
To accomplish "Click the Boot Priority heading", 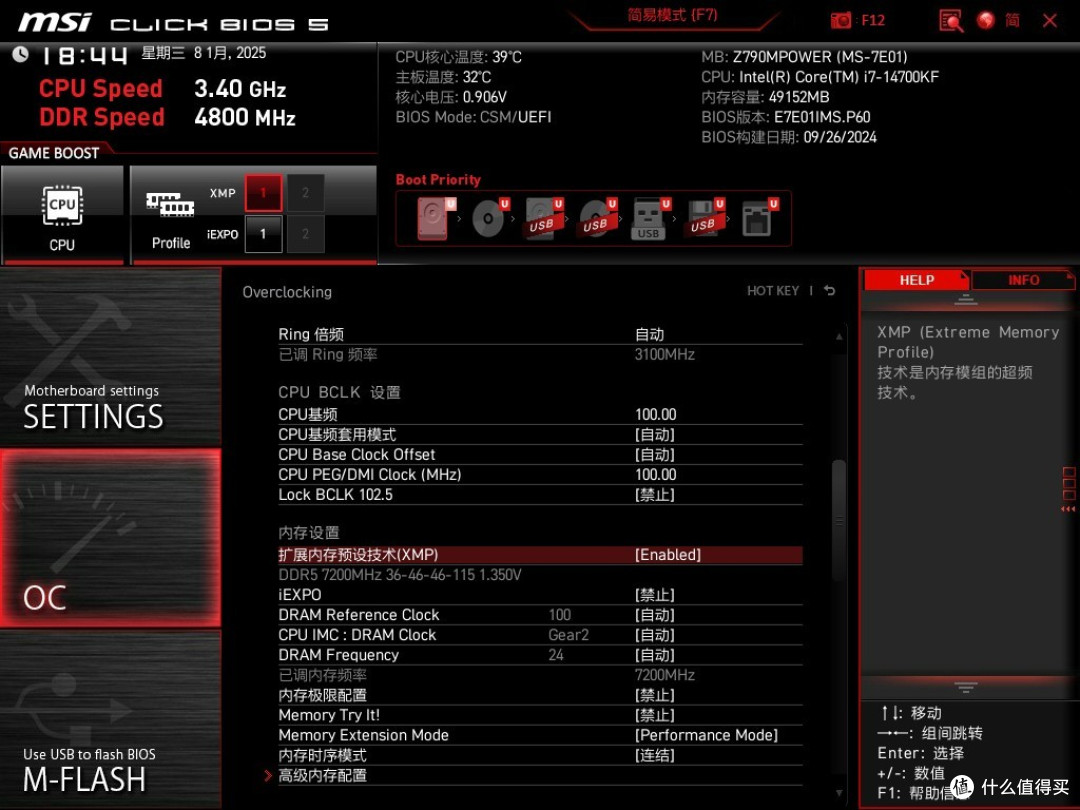I will [x=438, y=180].
